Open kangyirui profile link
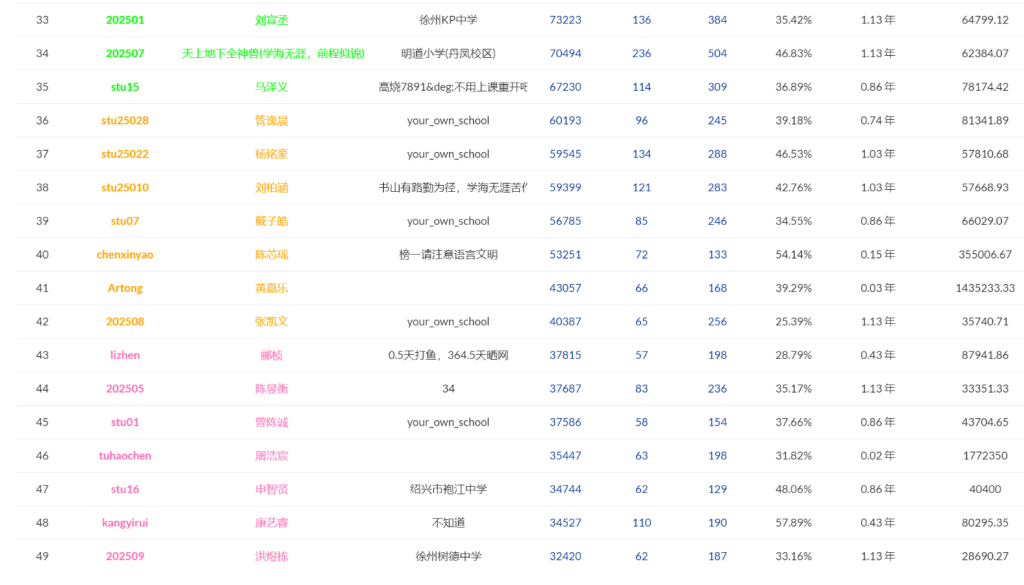Image resolution: width=1024 pixels, height=585 pixels. 125,523
